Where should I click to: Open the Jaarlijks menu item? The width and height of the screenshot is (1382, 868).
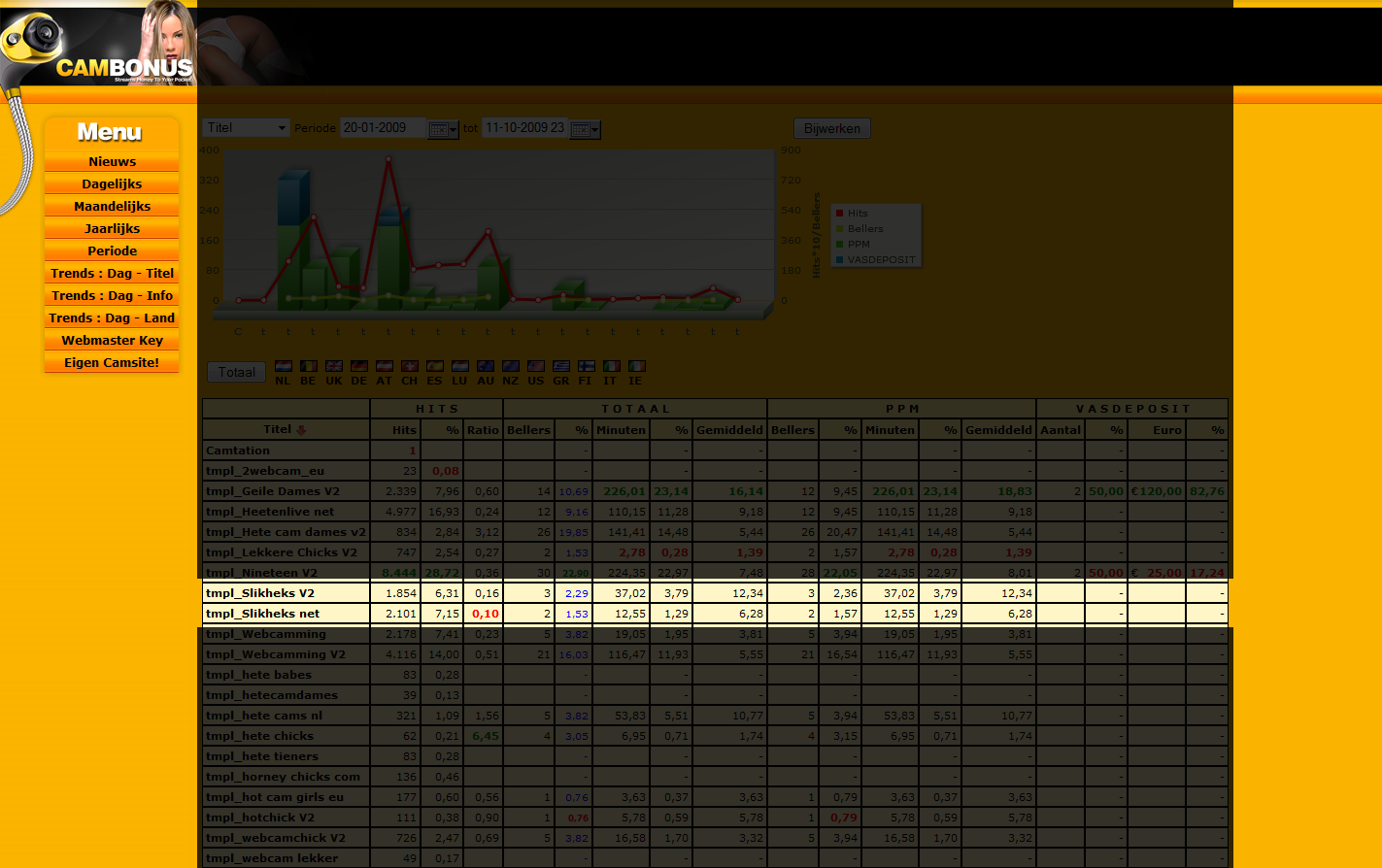[x=112, y=228]
